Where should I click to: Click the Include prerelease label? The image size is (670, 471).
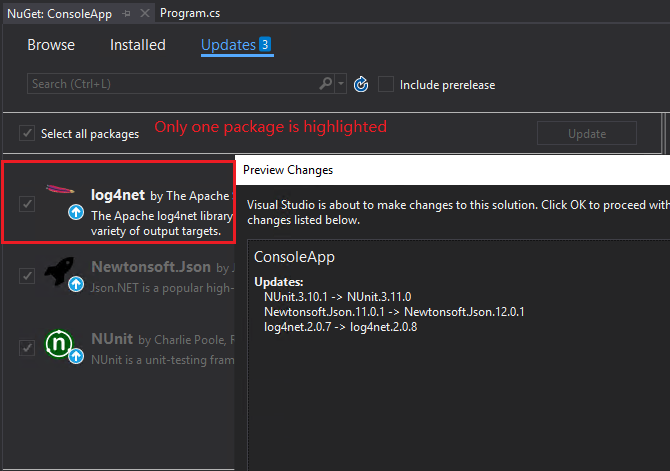click(447, 85)
